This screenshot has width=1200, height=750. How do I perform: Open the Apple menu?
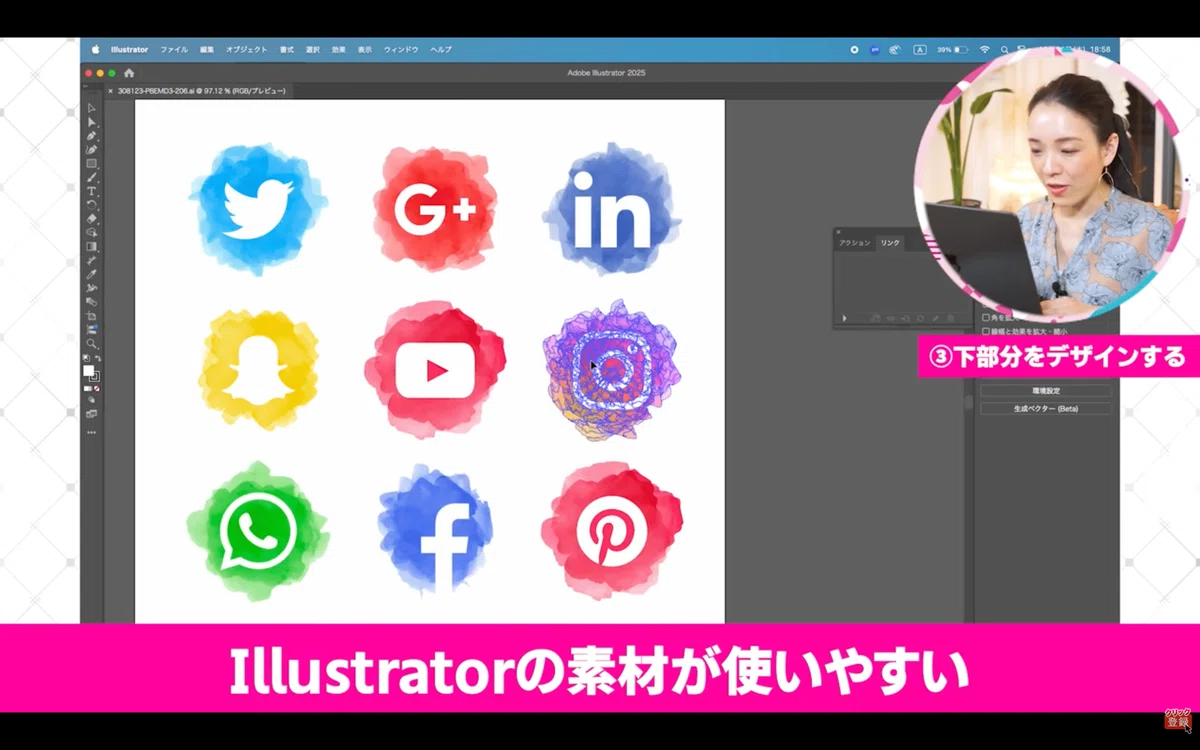point(96,49)
